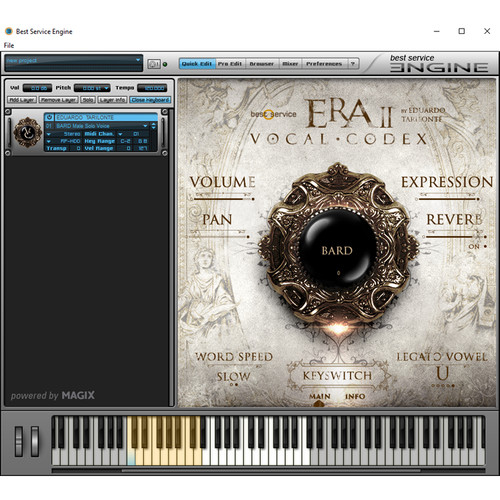Open the Mixer tab

click(x=290, y=63)
